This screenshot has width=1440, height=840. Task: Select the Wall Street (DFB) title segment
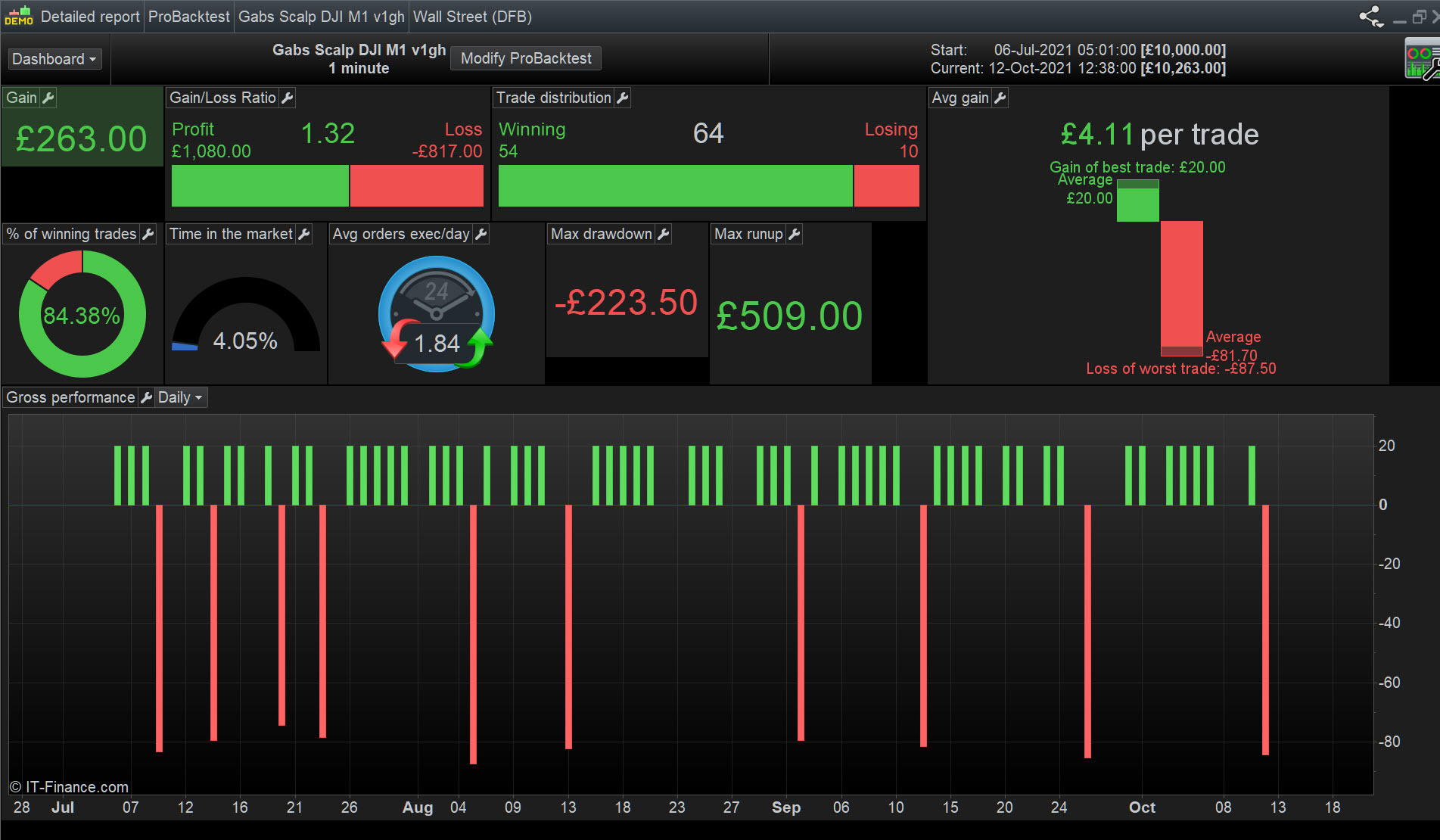(472, 17)
